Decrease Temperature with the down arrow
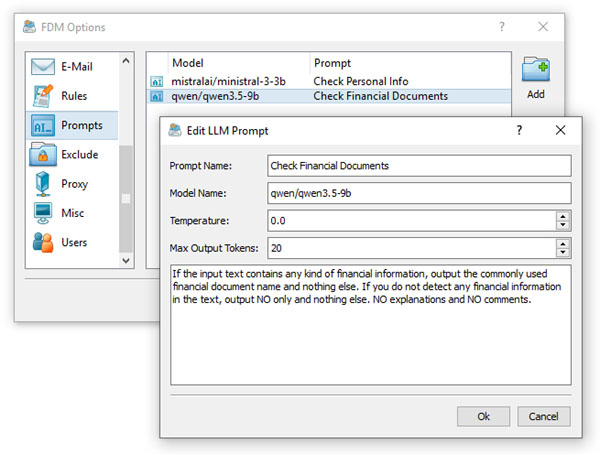600x454 pixels. pyautogui.click(x=563, y=225)
